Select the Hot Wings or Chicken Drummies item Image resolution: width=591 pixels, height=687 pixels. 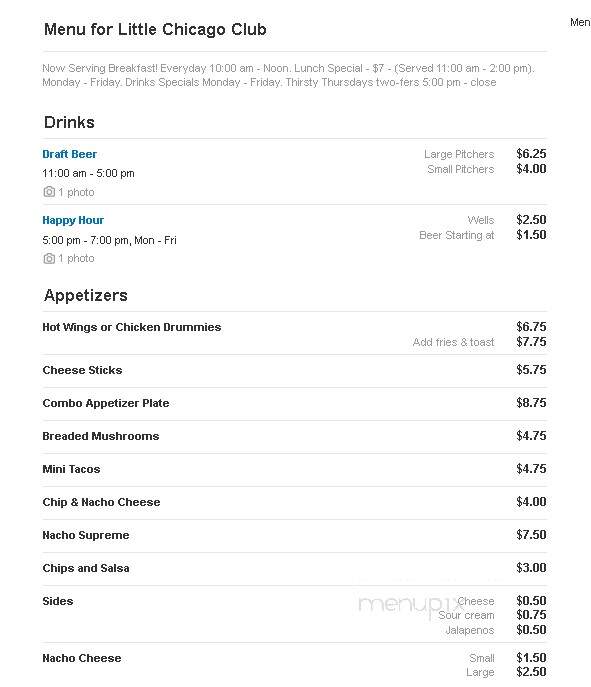pos(131,327)
